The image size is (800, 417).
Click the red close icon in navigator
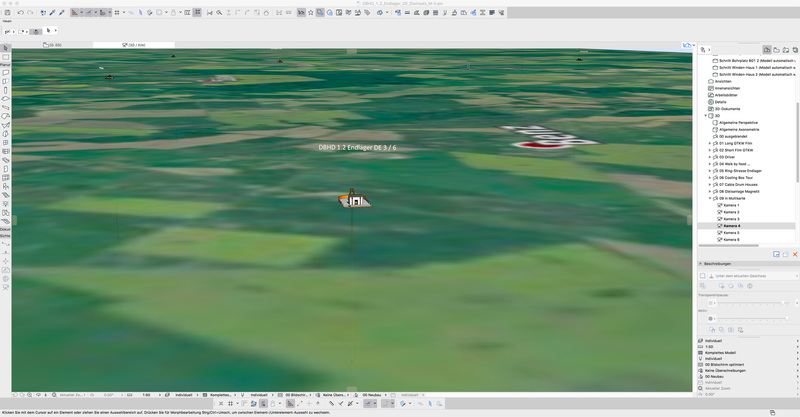point(795,254)
